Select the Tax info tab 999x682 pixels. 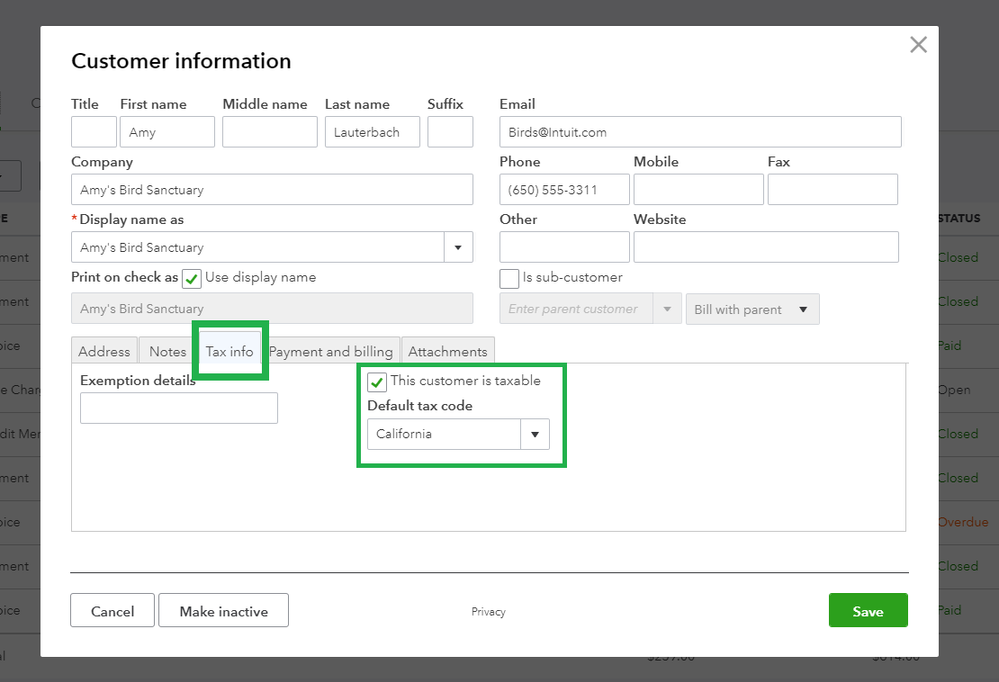[x=229, y=351]
